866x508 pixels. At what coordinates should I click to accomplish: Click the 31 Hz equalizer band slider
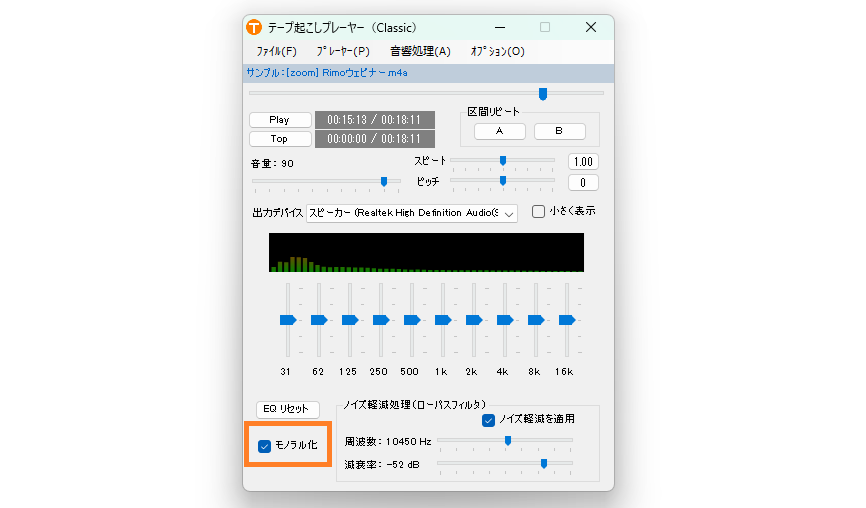click(x=287, y=320)
